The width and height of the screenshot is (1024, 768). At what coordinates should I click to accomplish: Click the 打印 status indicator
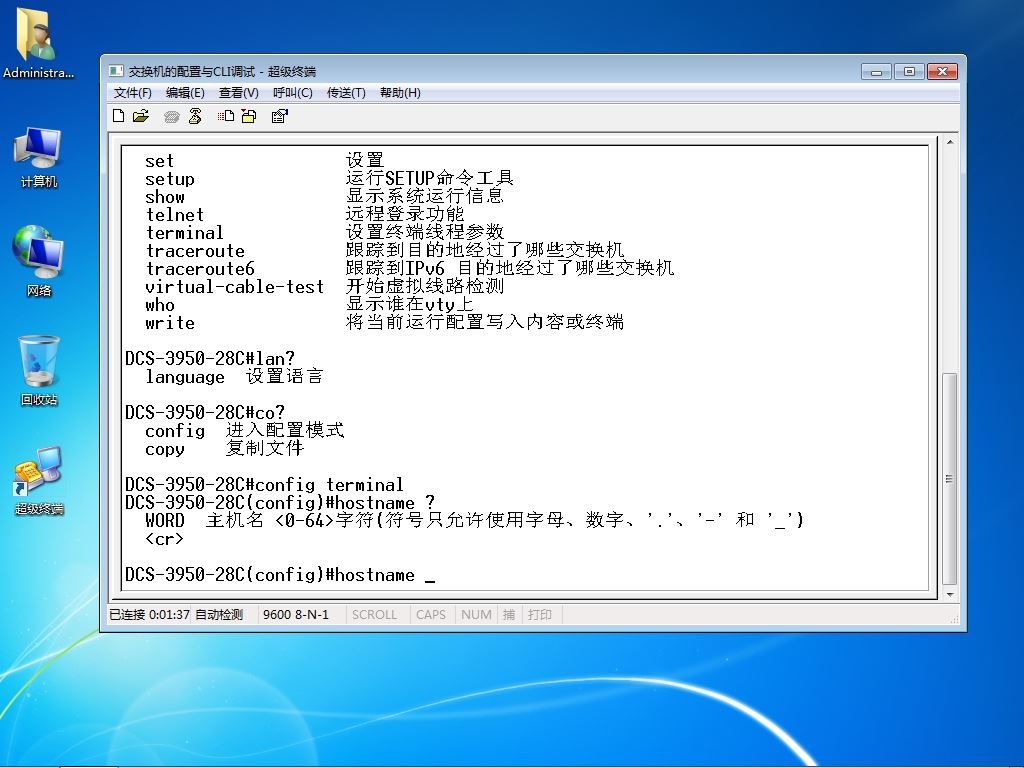[x=539, y=615]
